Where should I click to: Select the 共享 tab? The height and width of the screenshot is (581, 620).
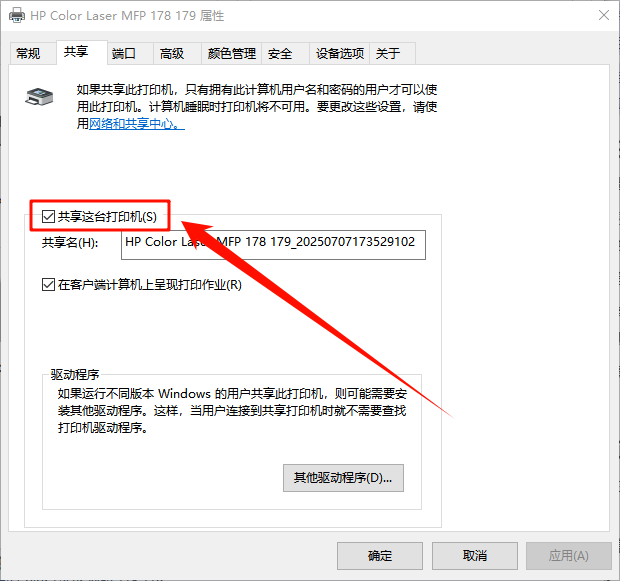pyautogui.click(x=81, y=52)
